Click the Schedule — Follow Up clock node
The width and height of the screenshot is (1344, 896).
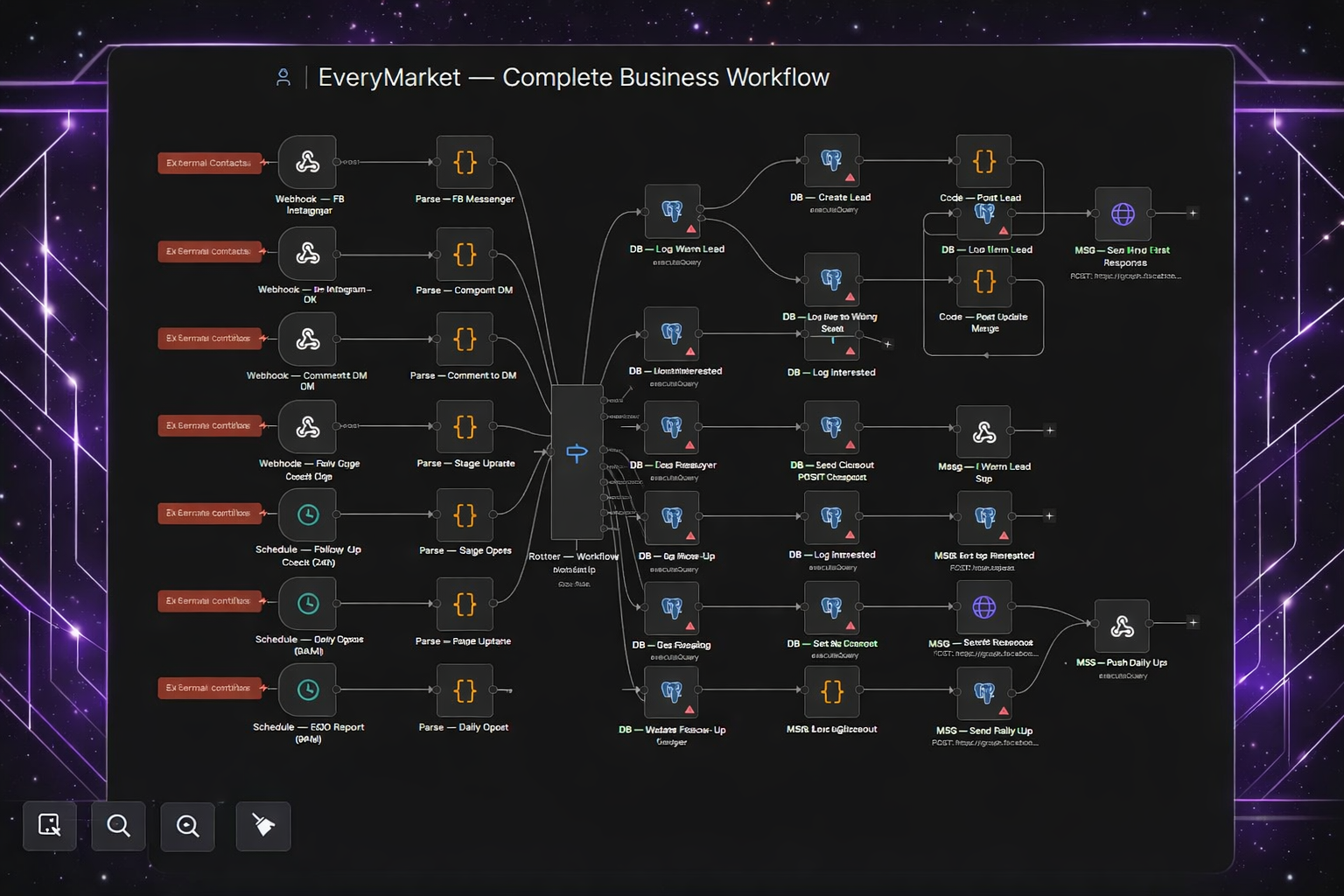click(306, 514)
